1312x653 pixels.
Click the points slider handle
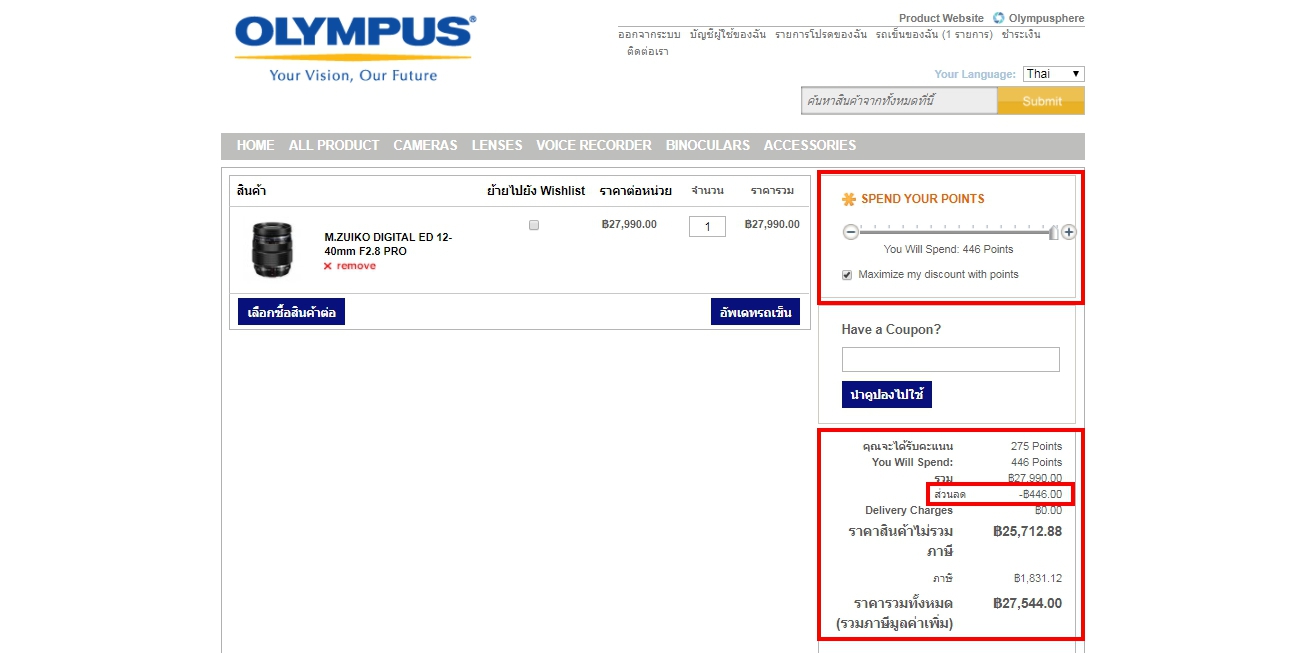1053,232
